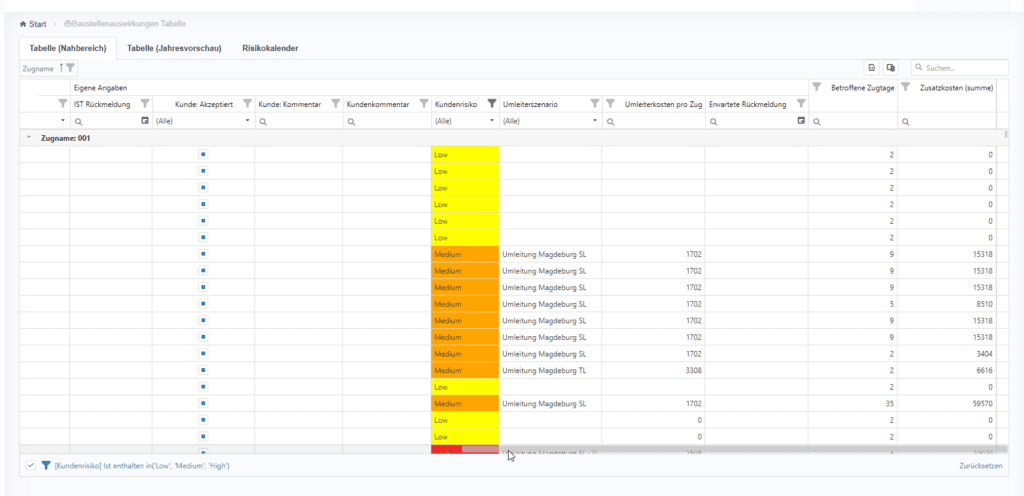Toggle the Akzeptiert checkbox in the first Medium row
This screenshot has height=496, width=1024.
[x=202, y=254]
